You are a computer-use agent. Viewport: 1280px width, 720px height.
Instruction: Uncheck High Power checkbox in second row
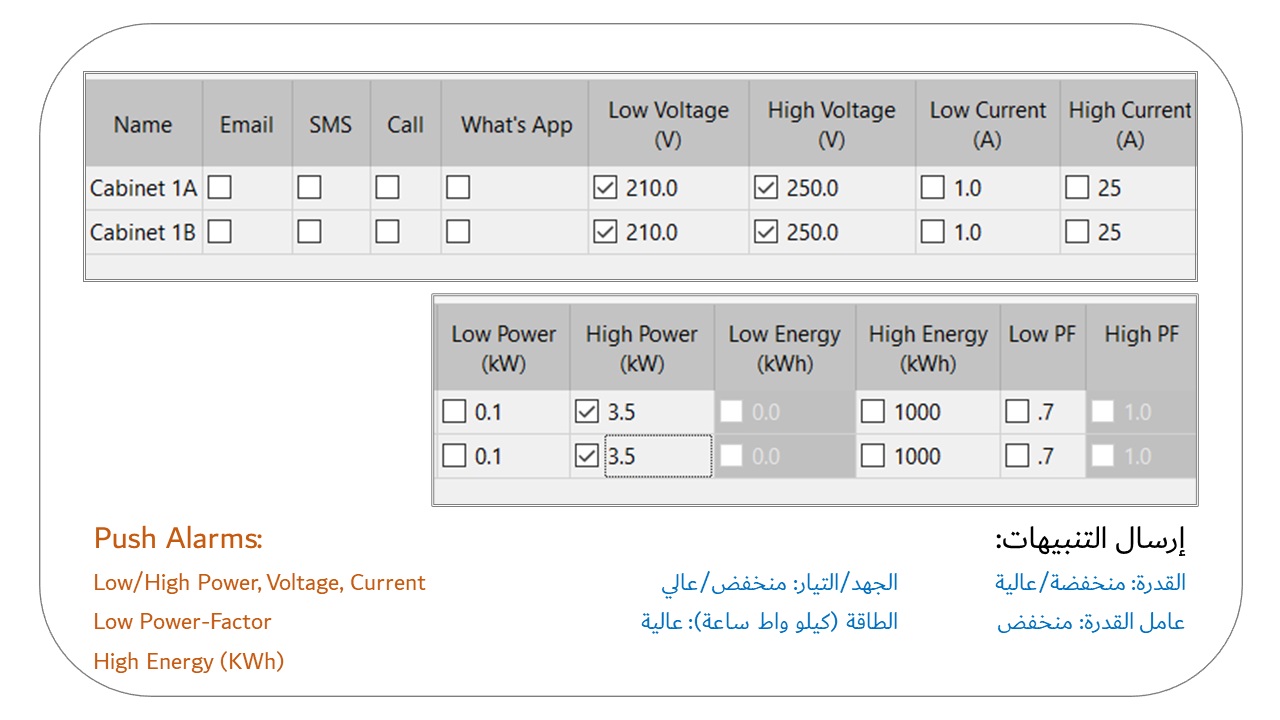point(587,456)
